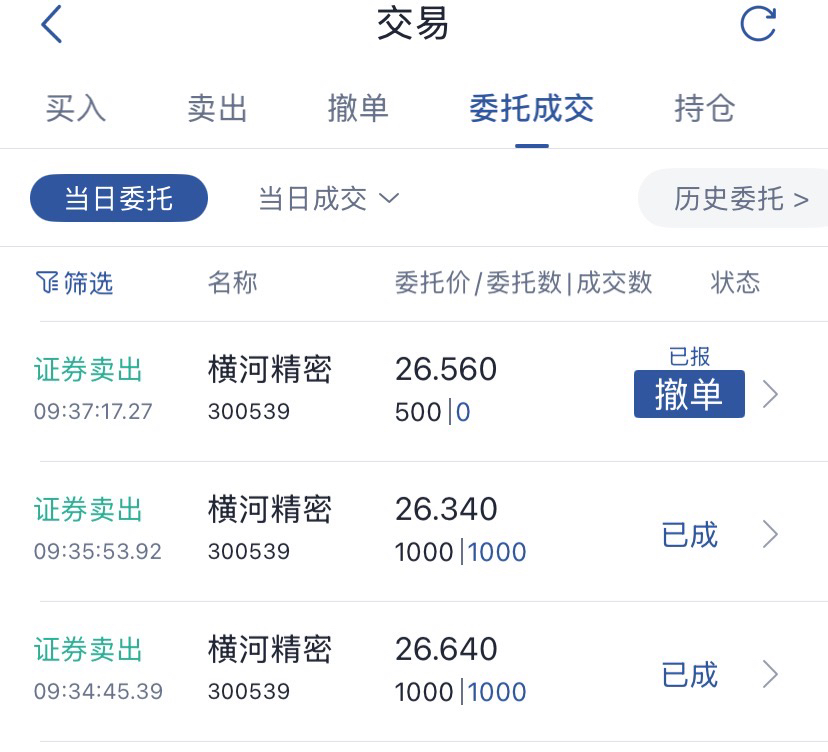Screen dimensions: 828x752
Task: Open 历史委托 history link
Action: click(734, 199)
